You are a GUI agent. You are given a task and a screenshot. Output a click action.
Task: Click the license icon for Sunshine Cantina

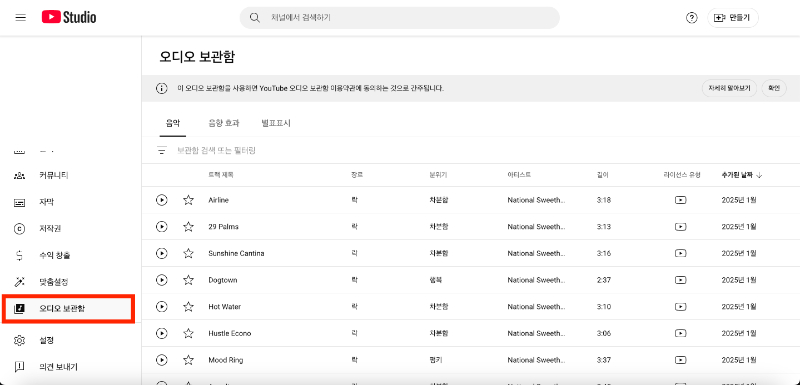680,253
